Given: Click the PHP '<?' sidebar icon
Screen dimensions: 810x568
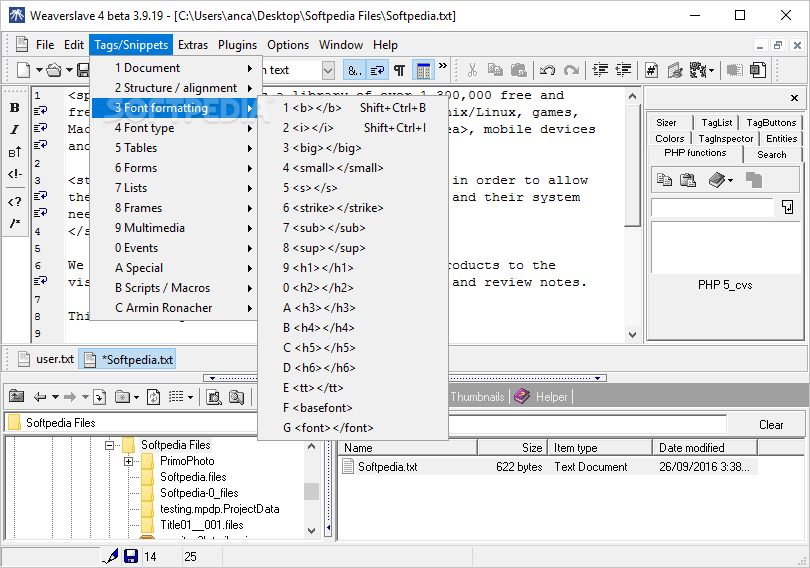Looking at the screenshot, I should click(14, 201).
